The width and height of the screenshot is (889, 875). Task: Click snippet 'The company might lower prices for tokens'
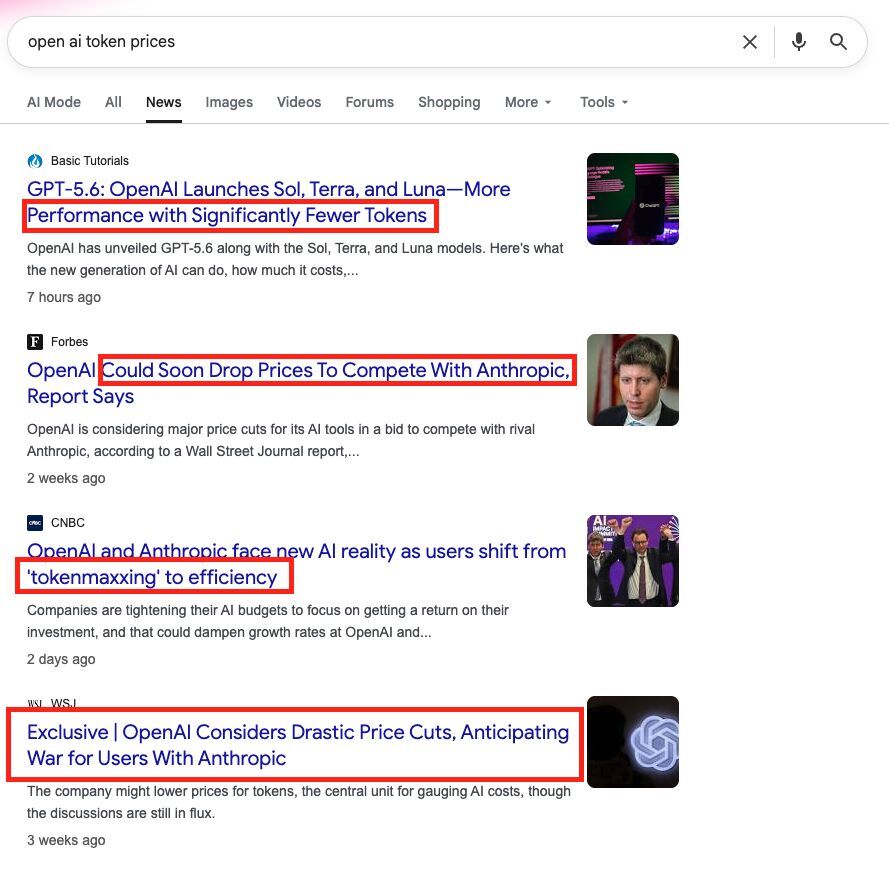(299, 802)
